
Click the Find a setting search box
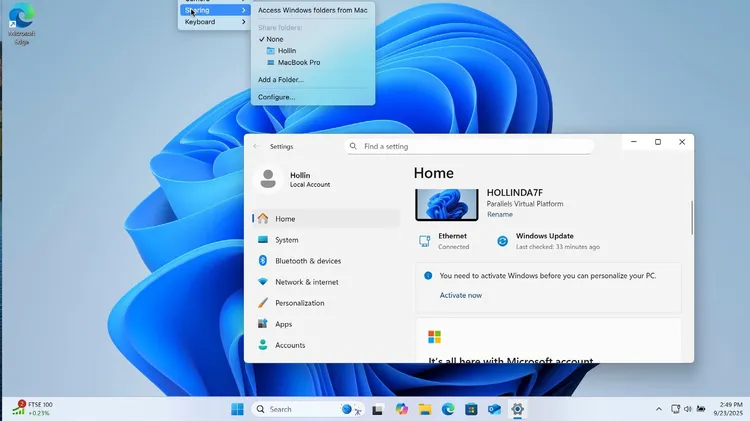click(x=470, y=146)
